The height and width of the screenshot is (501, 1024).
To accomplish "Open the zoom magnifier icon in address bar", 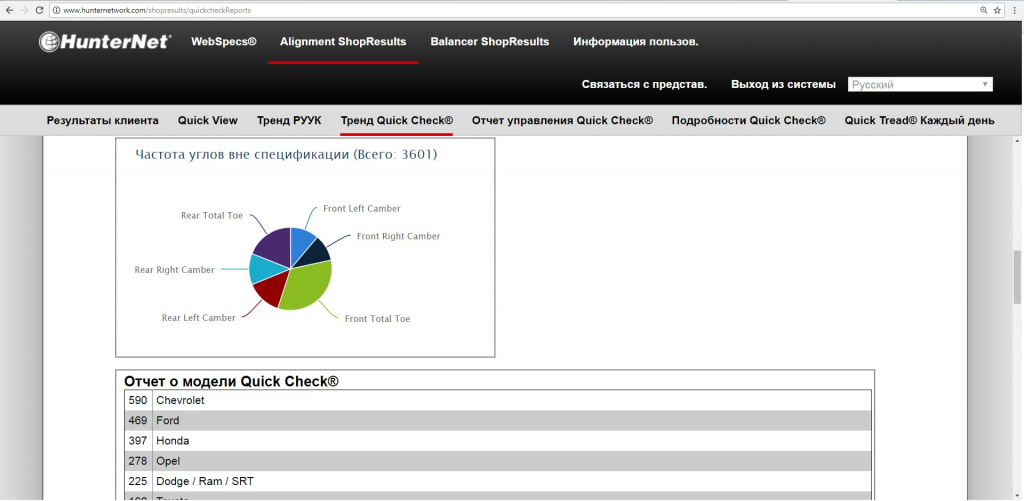I will (x=984, y=10).
